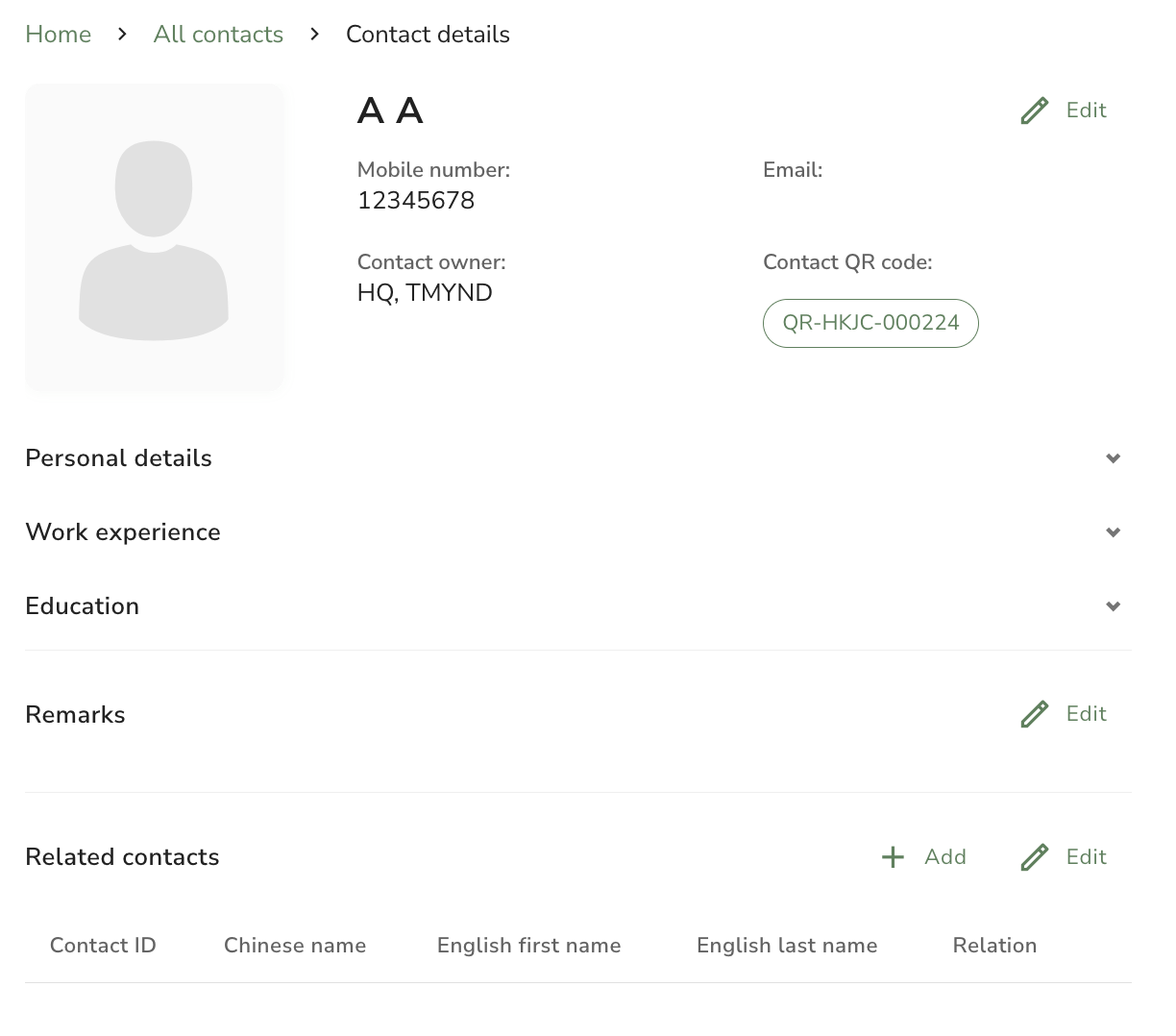This screenshot has width=1176, height=1036.
Task: Click the Personal details heading
Action: point(118,458)
